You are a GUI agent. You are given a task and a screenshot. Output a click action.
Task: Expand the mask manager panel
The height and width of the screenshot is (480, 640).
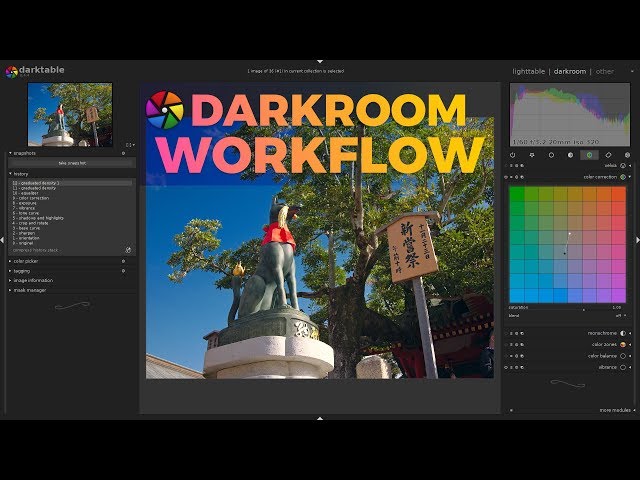pos(11,290)
